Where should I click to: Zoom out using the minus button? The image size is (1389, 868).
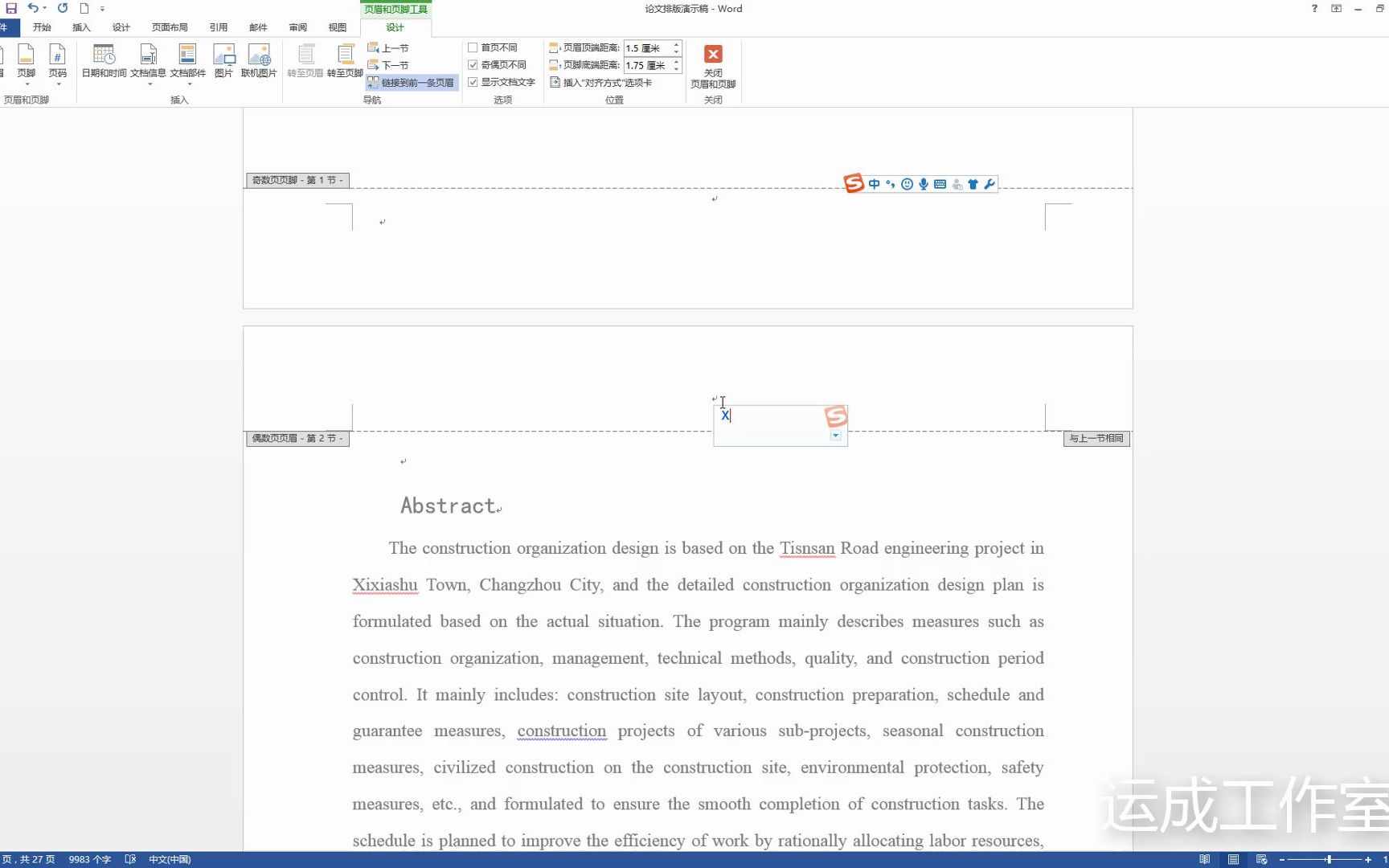(x=1282, y=859)
